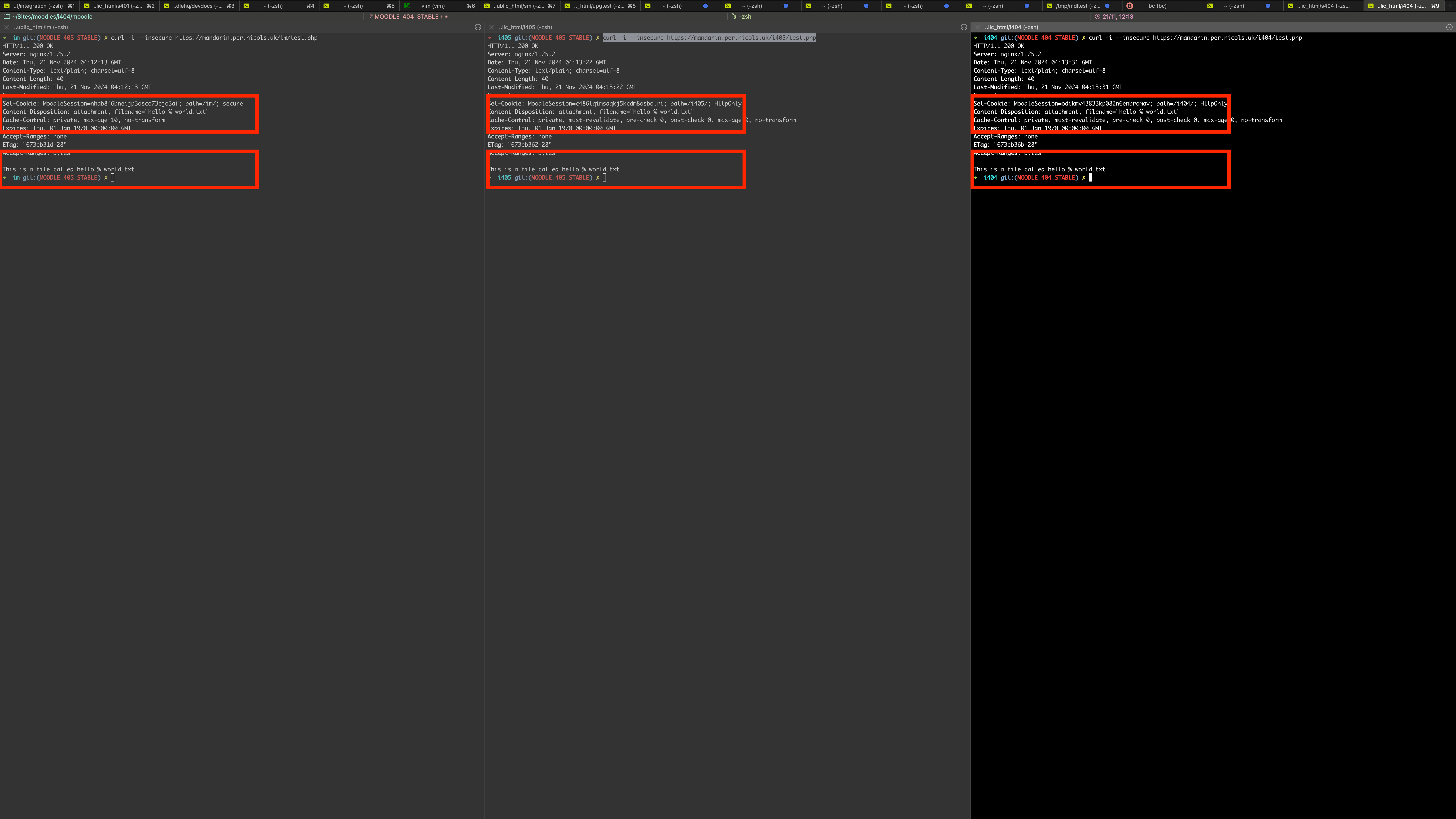Click Last-Modified 04:13:31 GMT line in i404 pane

click(x=1048, y=87)
